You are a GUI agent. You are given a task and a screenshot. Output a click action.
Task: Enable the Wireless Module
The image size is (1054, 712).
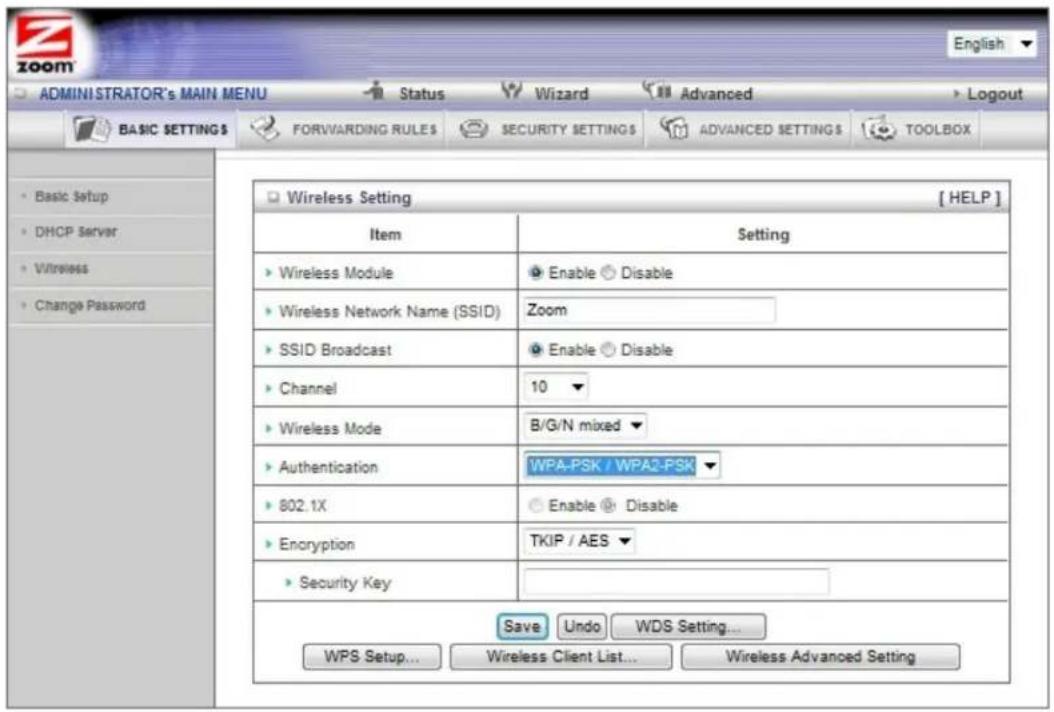pos(535,273)
